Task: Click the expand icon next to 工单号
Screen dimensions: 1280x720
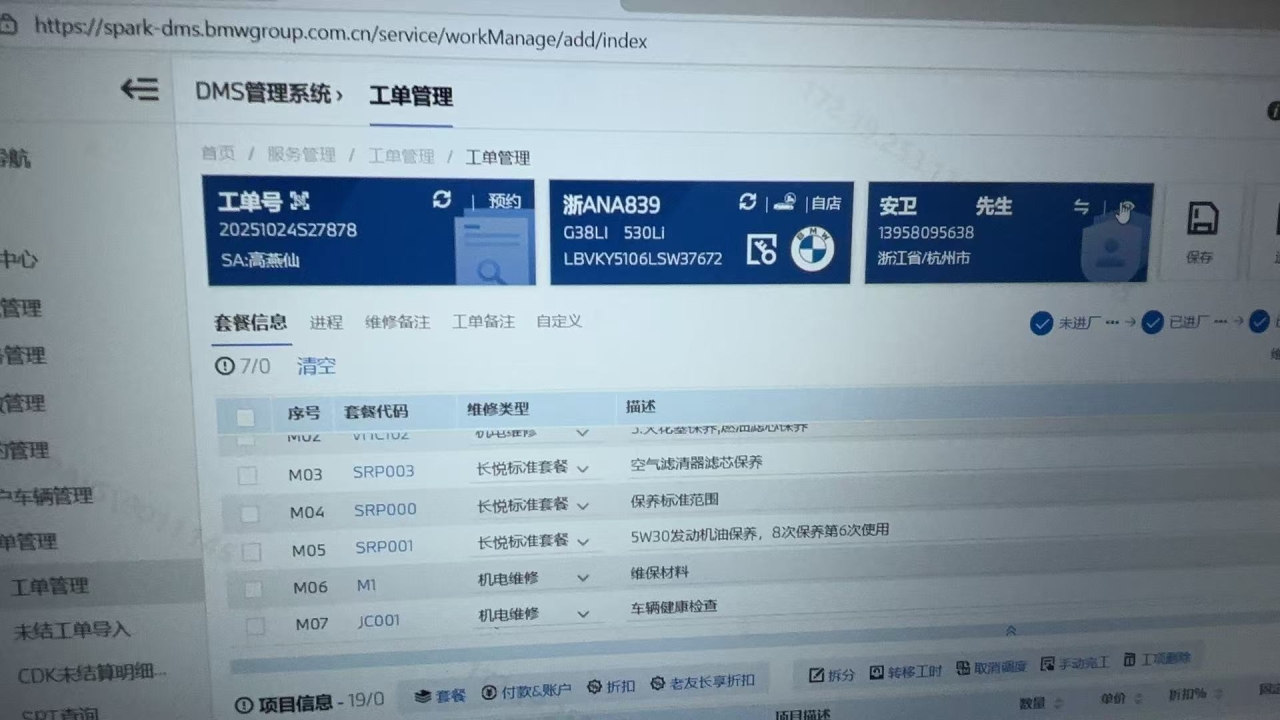Action: point(299,201)
